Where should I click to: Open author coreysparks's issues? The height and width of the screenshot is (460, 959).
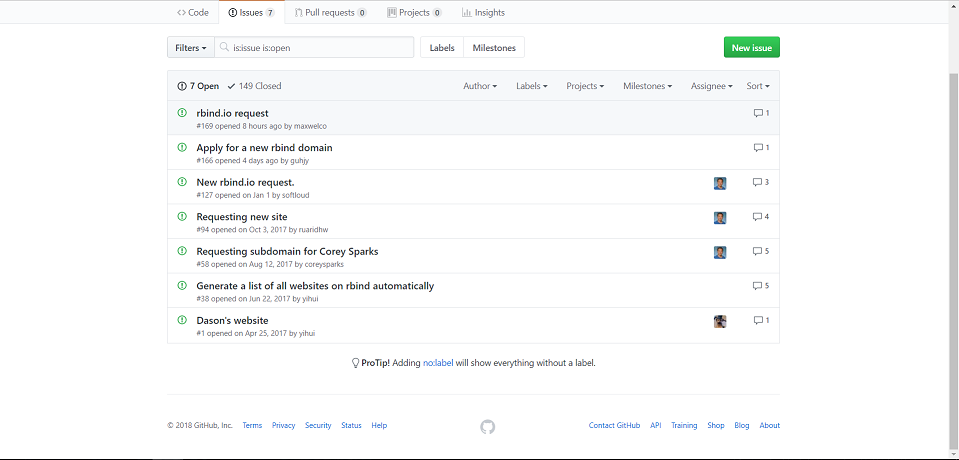pyautogui.click(x=324, y=264)
